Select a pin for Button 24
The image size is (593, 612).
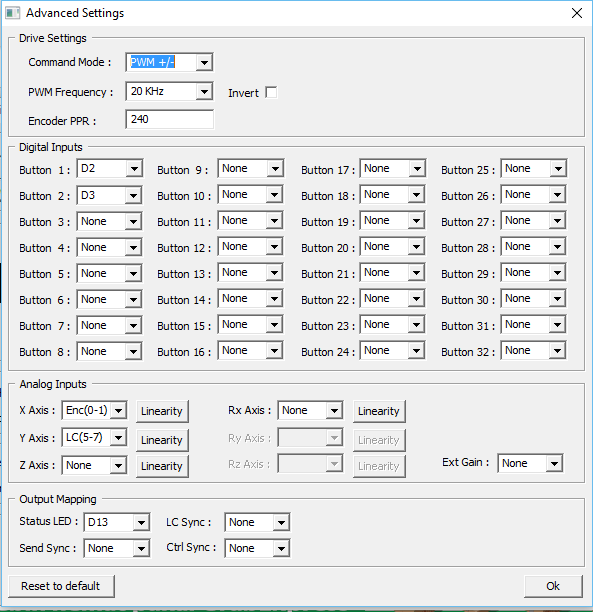(x=393, y=350)
